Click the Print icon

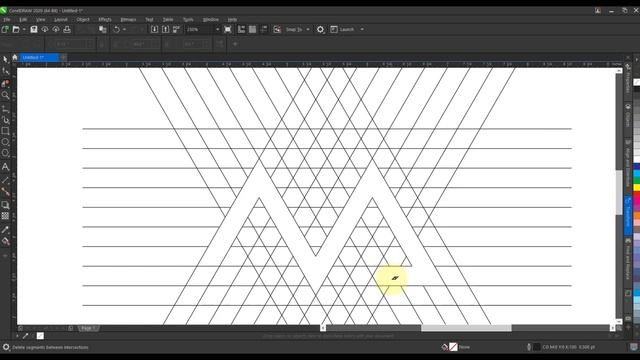point(67,29)
